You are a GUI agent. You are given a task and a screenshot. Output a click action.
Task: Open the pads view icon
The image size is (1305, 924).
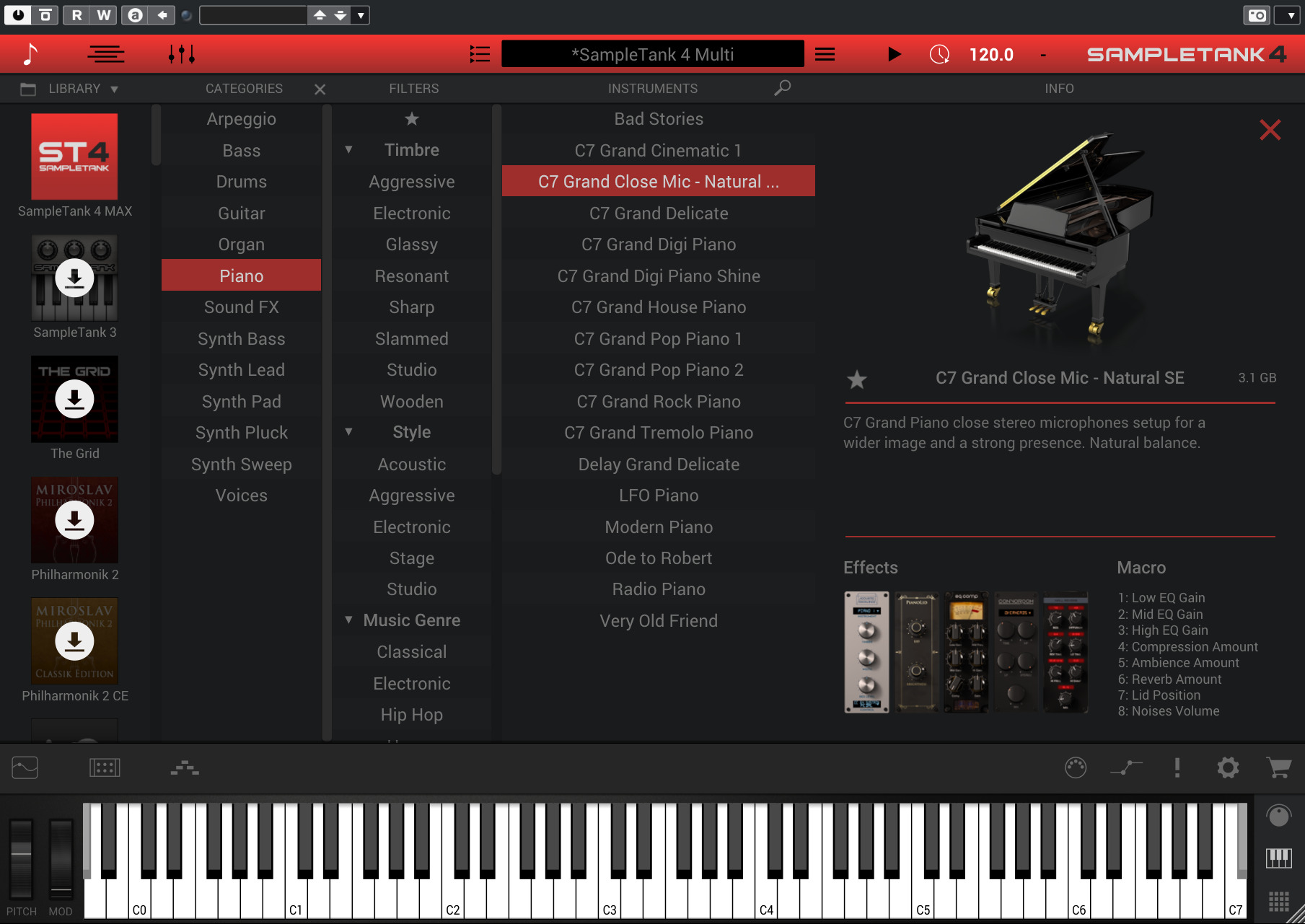(105, 767)
